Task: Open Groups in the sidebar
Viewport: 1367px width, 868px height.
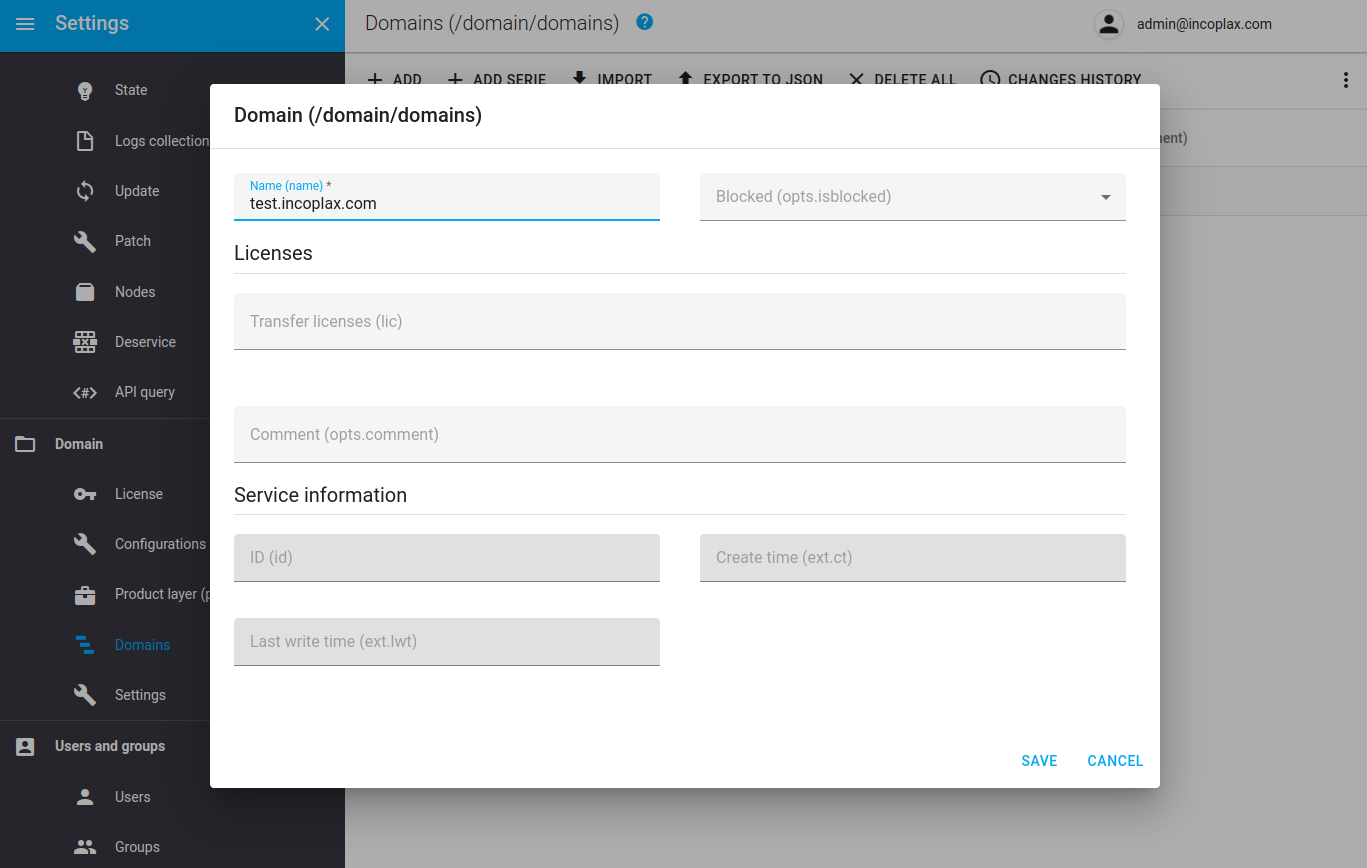Action: [137, 847]
